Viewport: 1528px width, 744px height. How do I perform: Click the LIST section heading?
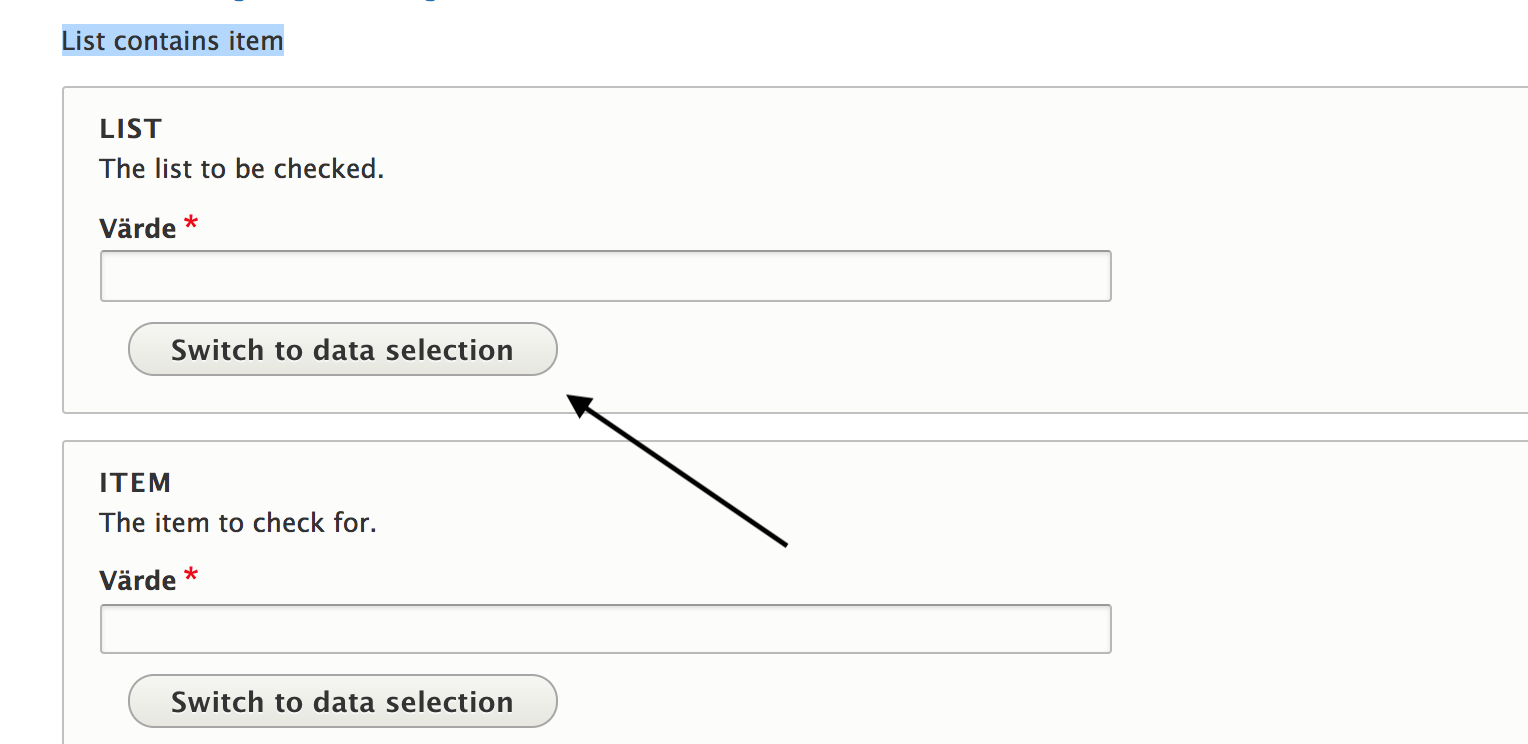tap(131, 129)
